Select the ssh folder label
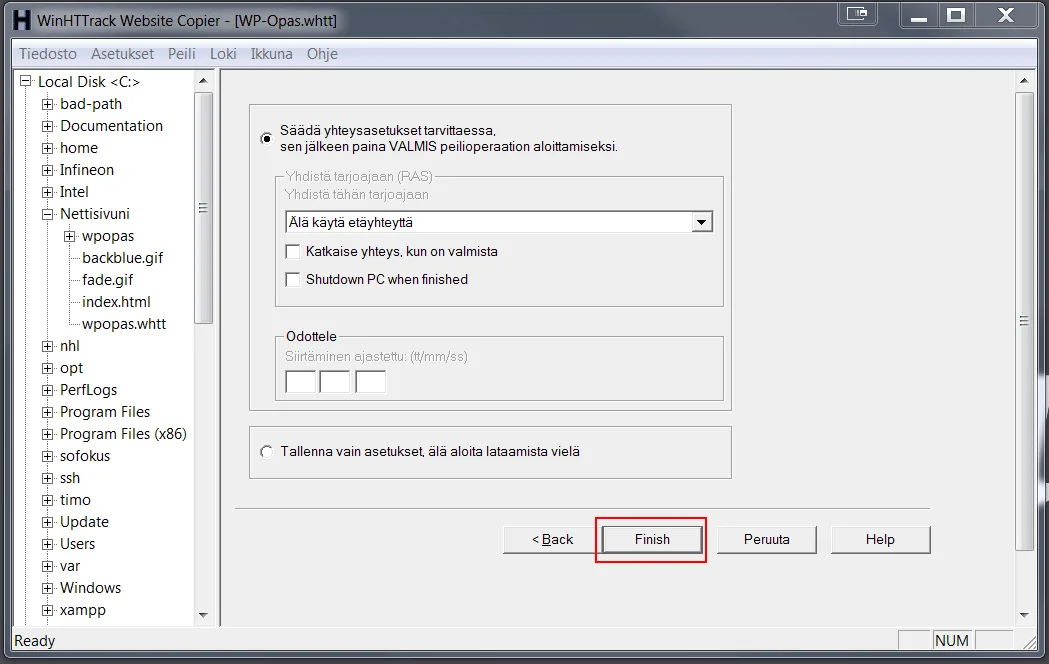Viewport: 1049px width, 664px height. pos(70,478)
